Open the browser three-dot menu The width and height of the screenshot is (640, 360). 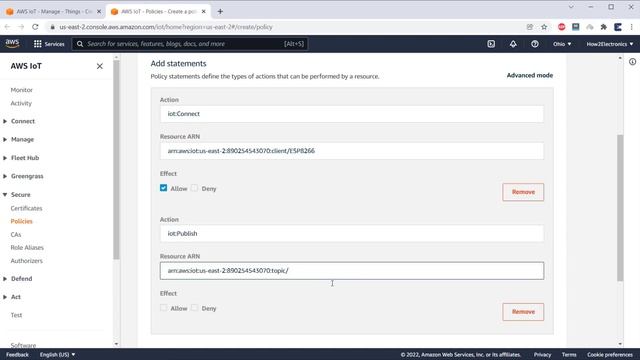631,27
